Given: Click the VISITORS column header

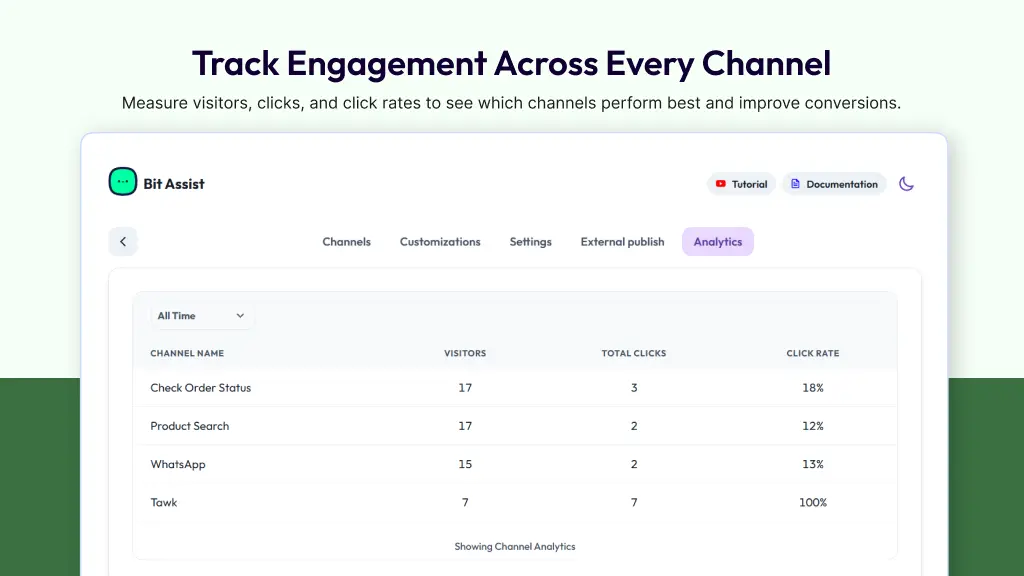Looking at the screenshot, I should [465, 353].
